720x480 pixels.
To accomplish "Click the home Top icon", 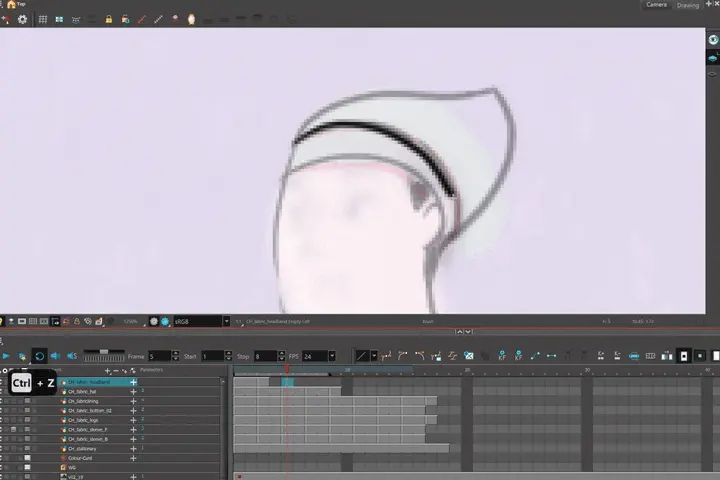I will tap(11, 4).
